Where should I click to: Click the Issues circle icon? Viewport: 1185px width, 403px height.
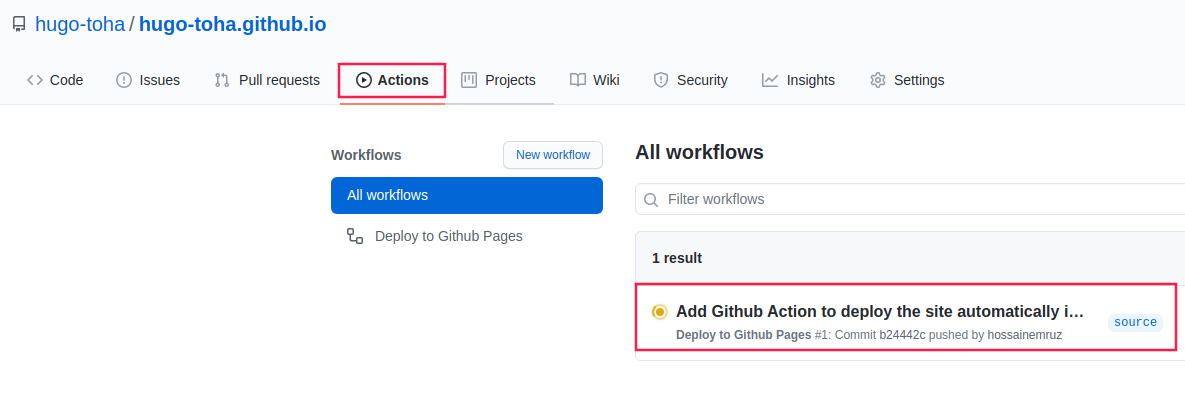(124, 80)
